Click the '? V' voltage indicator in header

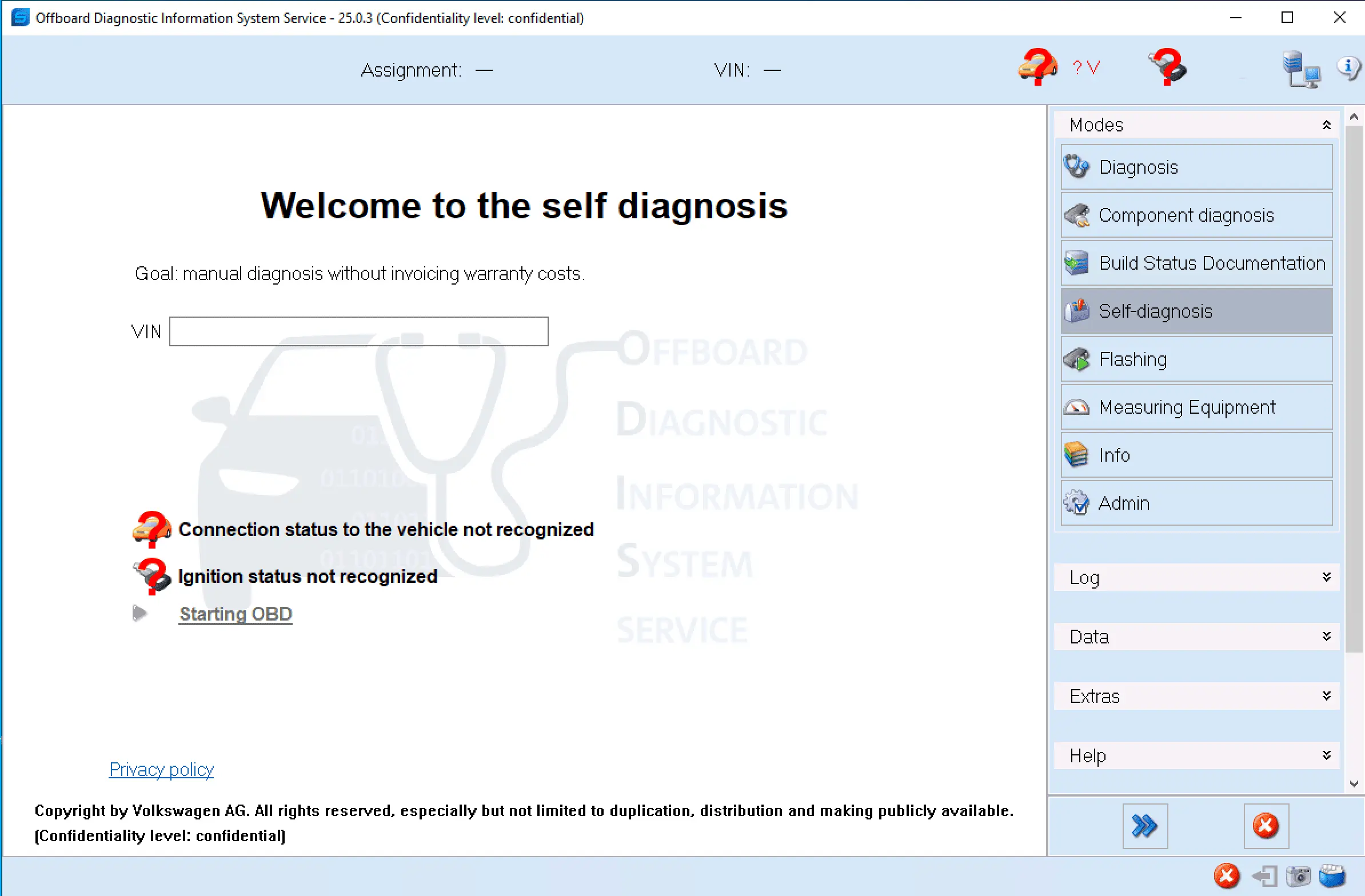coord(1086,67)
